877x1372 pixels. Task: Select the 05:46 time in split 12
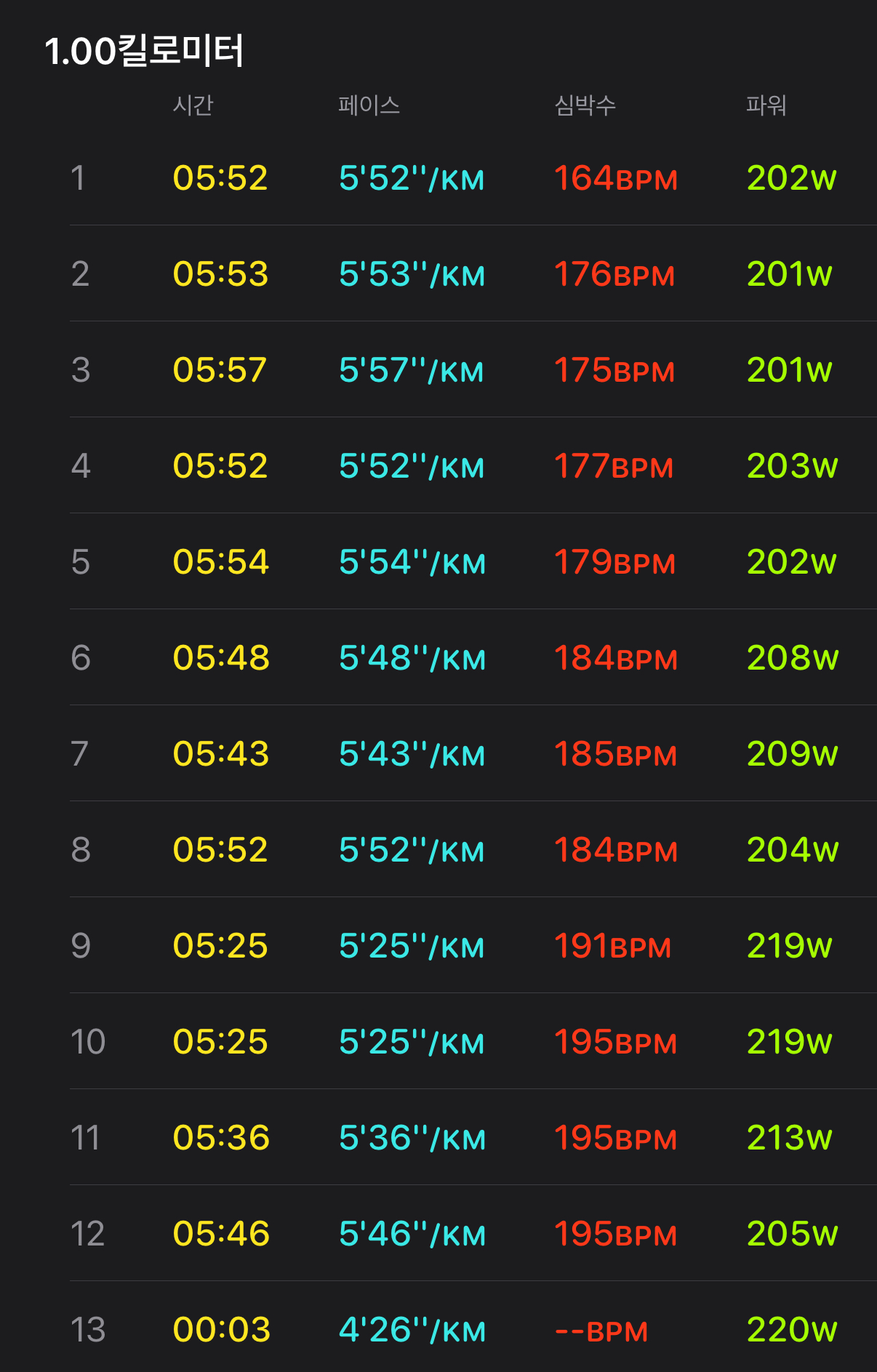(x=220, y=1234)
